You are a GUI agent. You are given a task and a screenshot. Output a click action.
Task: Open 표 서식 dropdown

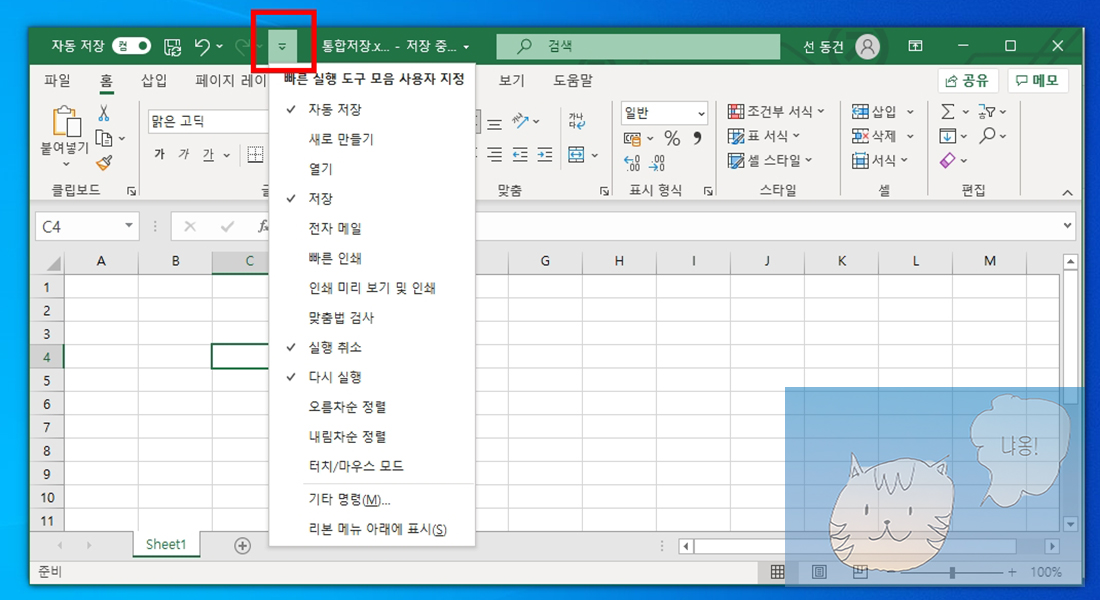click(x=764, y=136)
